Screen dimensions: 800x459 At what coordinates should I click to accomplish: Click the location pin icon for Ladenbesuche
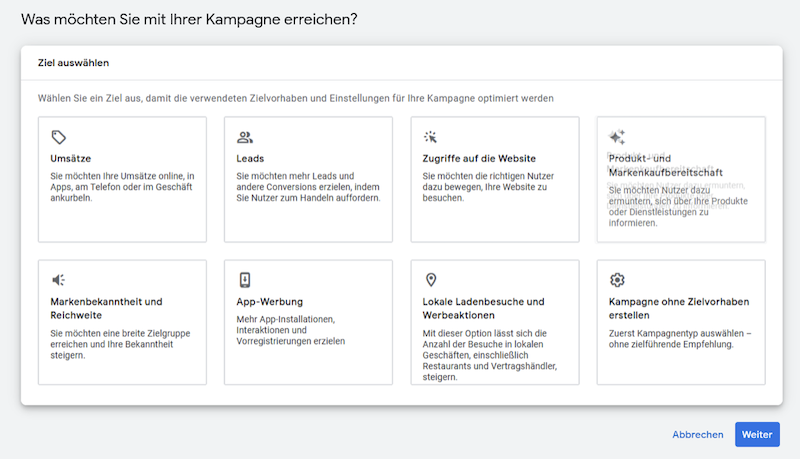point(431,279)
